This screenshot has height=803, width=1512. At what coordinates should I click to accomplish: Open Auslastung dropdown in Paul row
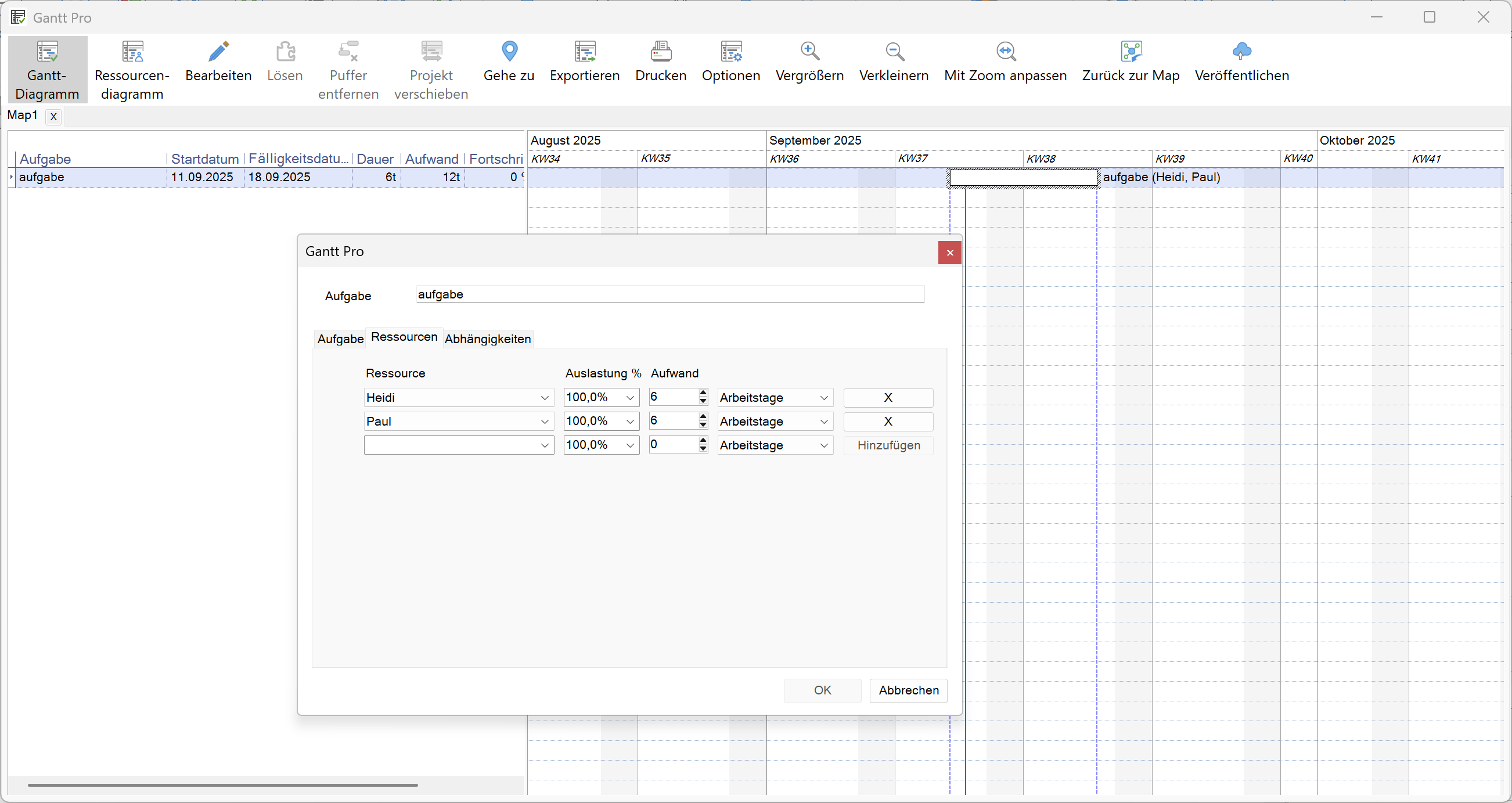click(x=631, y=422)
